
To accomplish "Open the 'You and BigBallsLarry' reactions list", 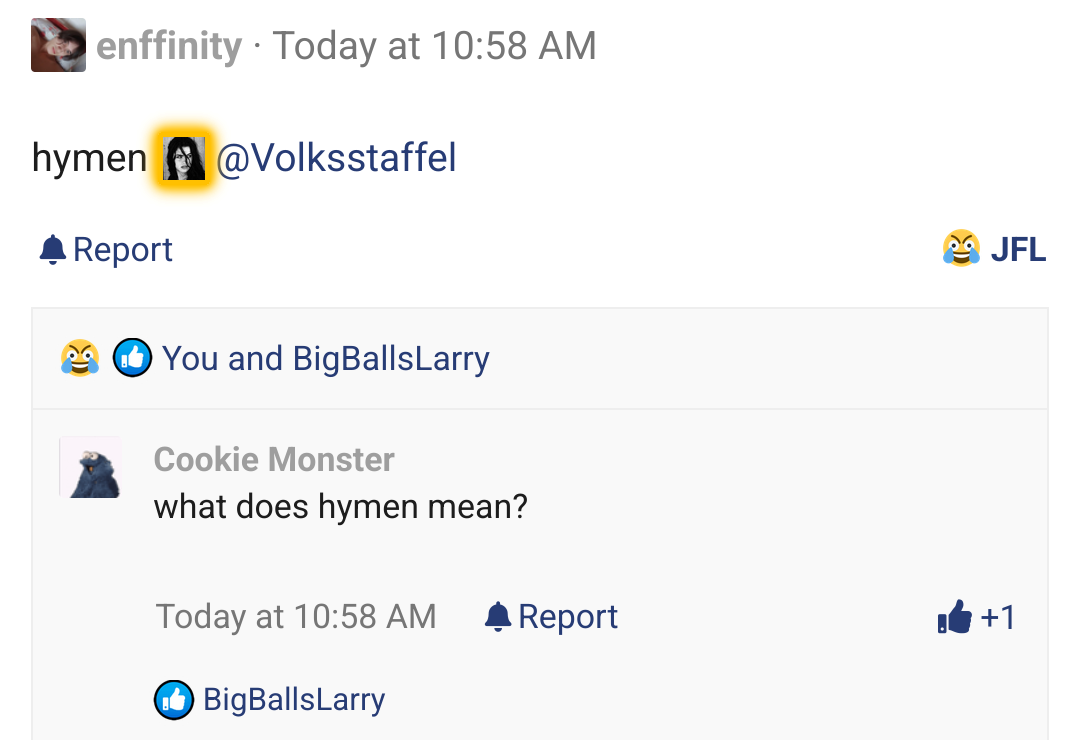I will tap(326, 358).
